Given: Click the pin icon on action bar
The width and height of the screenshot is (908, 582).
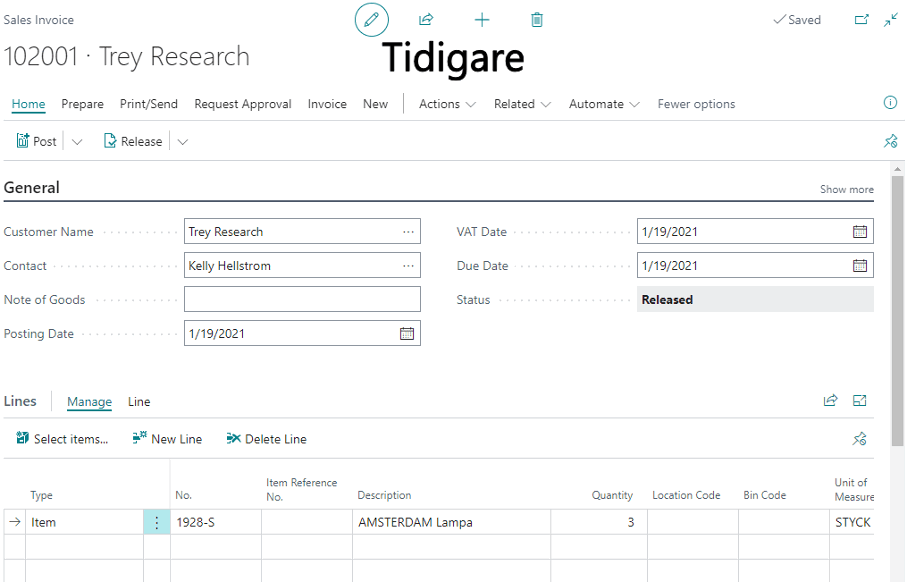Looking at the screenshot, I should [x=890, y=141].
